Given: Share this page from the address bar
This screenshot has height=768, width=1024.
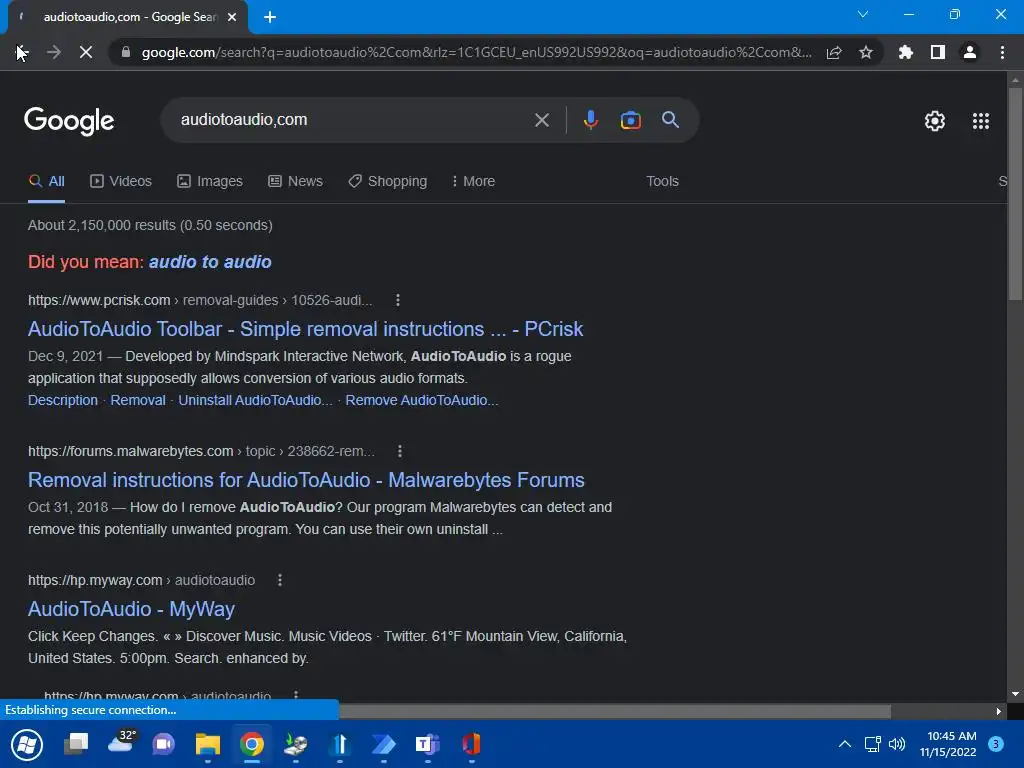Looking at the screenshot, I should 834,52.
